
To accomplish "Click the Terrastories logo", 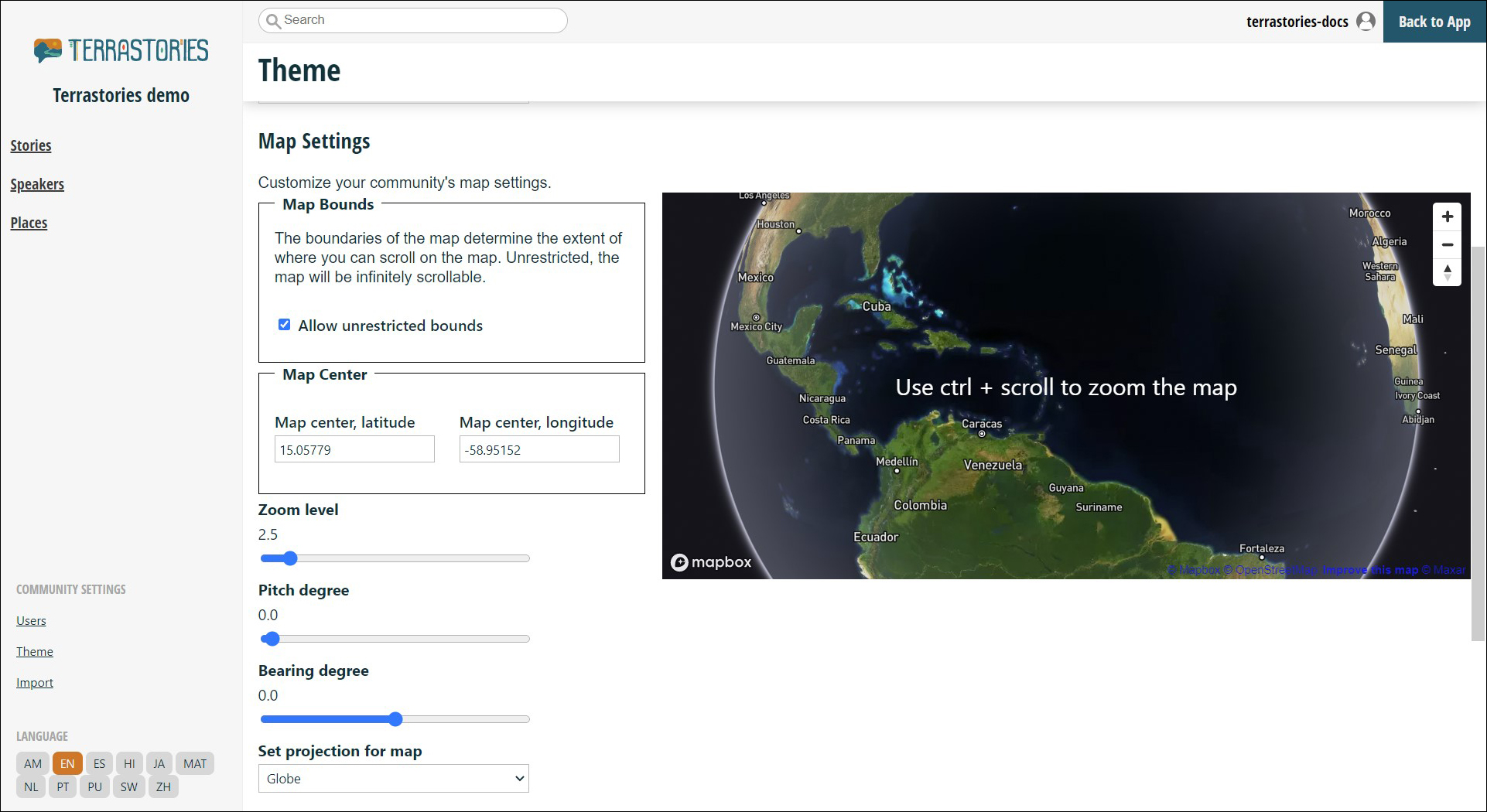I will [121, 51].
